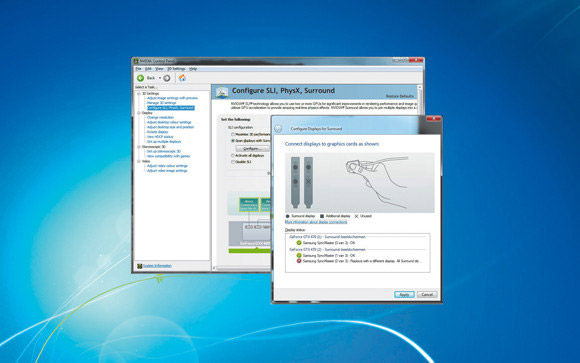
Task: Click the grey Forward arrow icon
Action: (167, 78)
